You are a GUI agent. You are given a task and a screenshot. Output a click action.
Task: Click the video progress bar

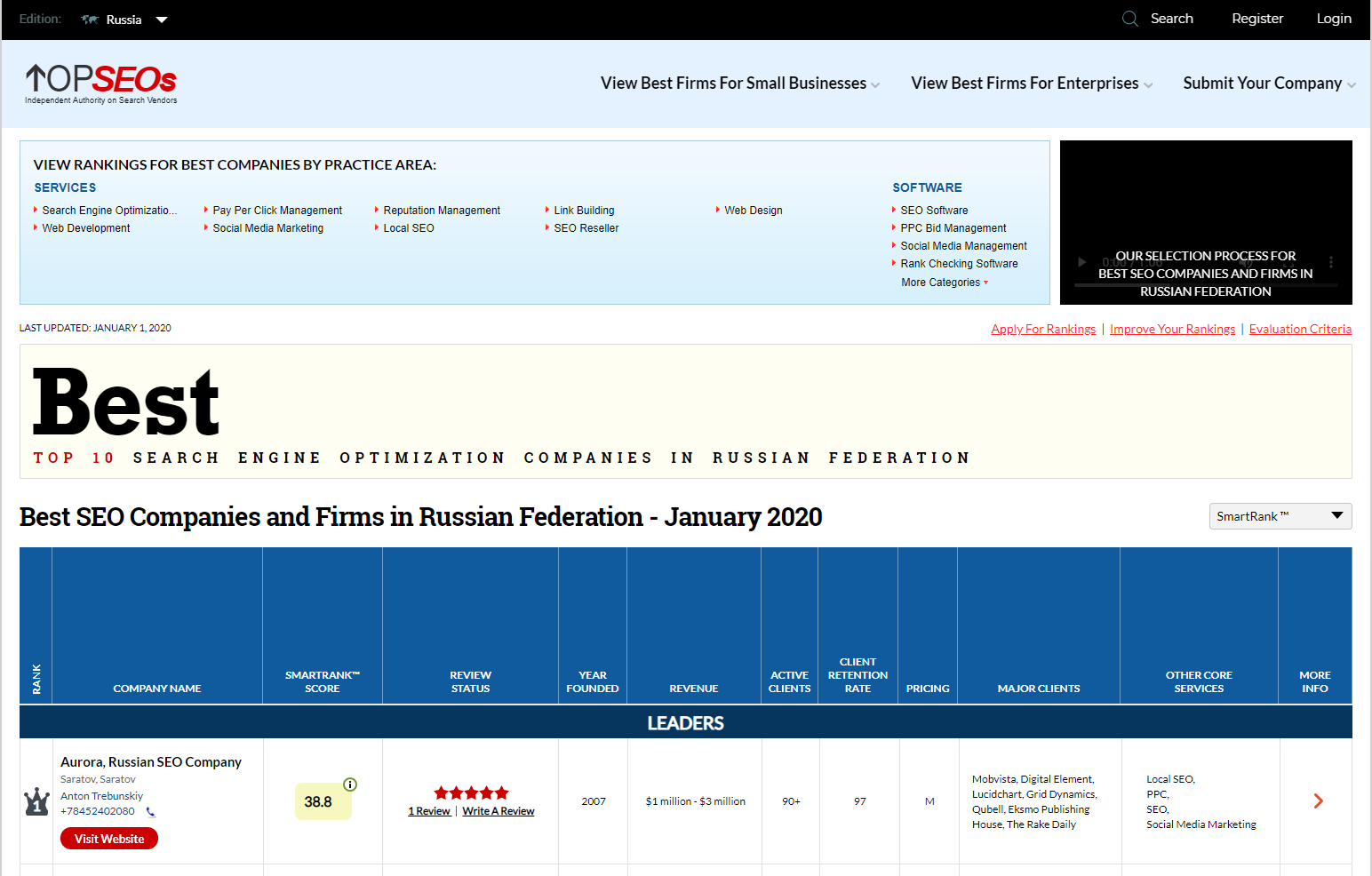(x=1206, y=284)
